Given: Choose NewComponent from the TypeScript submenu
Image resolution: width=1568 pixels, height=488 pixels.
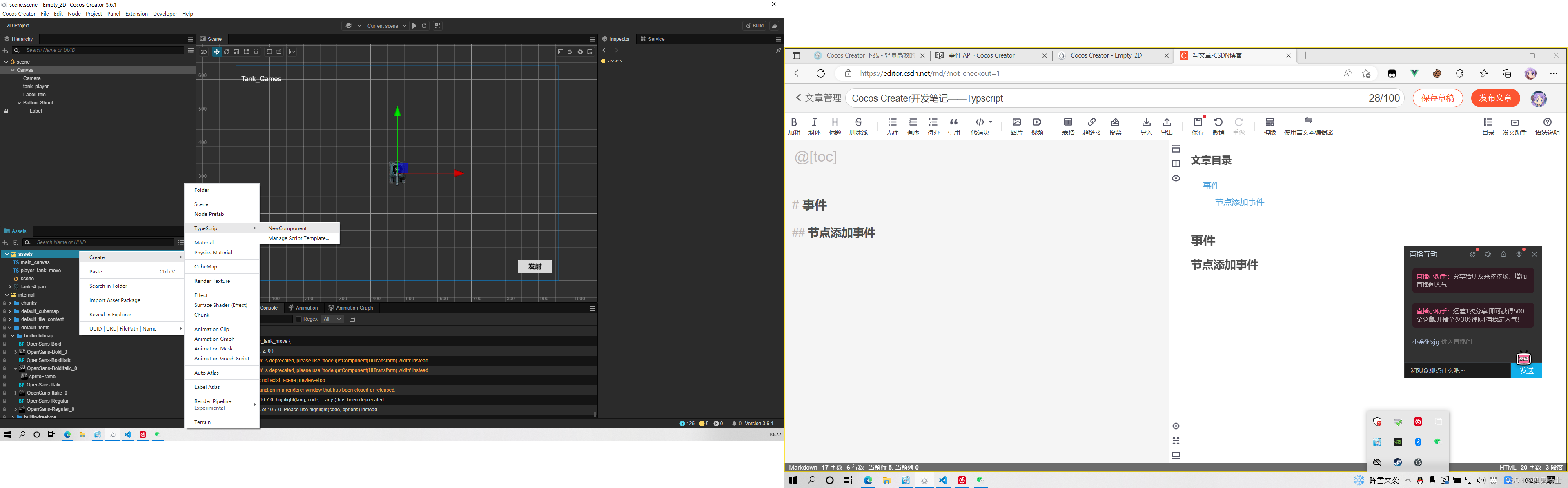Looking at the screenshot, I should click(x=299, y=228).
